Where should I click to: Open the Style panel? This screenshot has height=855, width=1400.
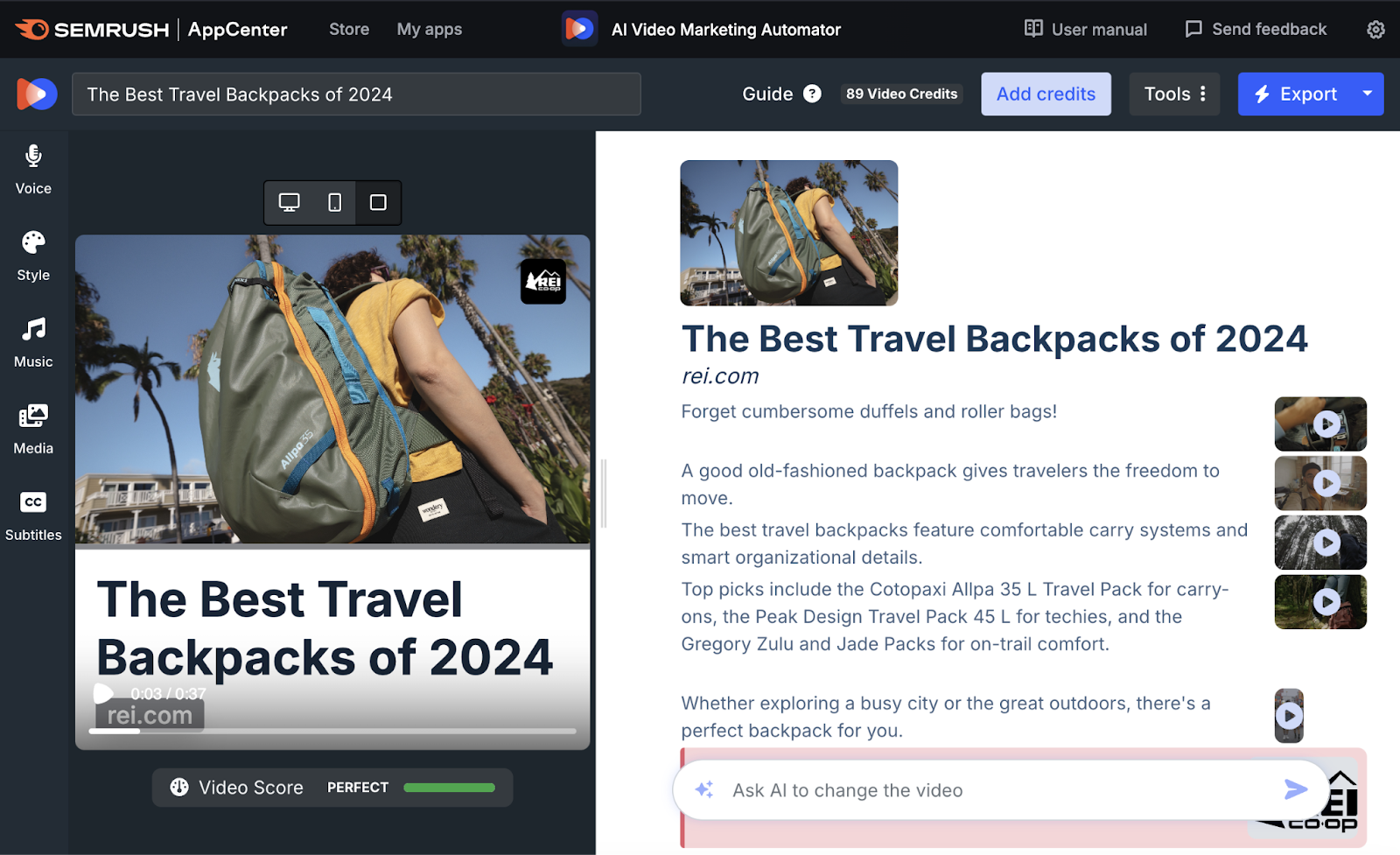[32, 254]
